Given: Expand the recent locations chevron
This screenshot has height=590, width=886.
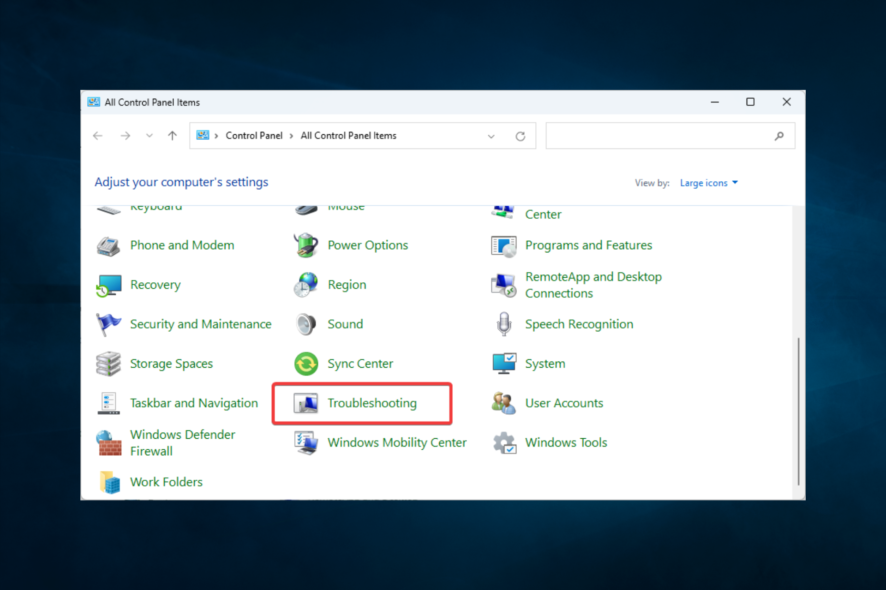Looking at the screenshot, I should [x=149, y=136].
